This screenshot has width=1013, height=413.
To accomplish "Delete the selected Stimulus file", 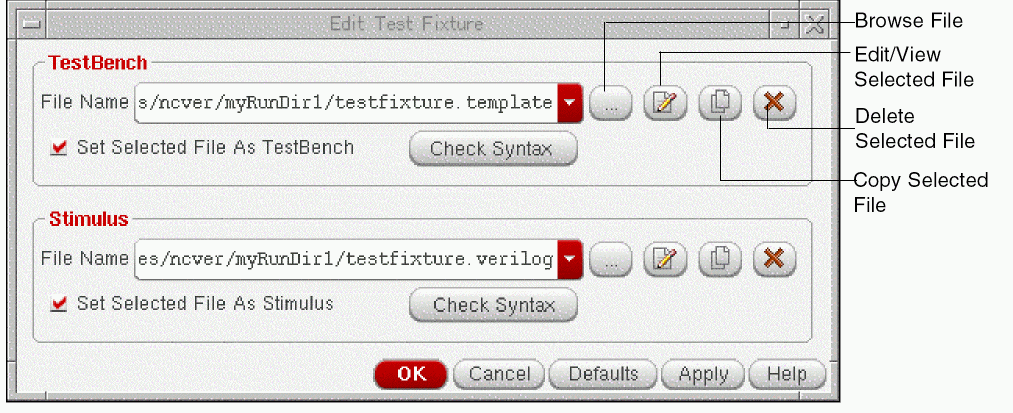I will pos(773,260).
